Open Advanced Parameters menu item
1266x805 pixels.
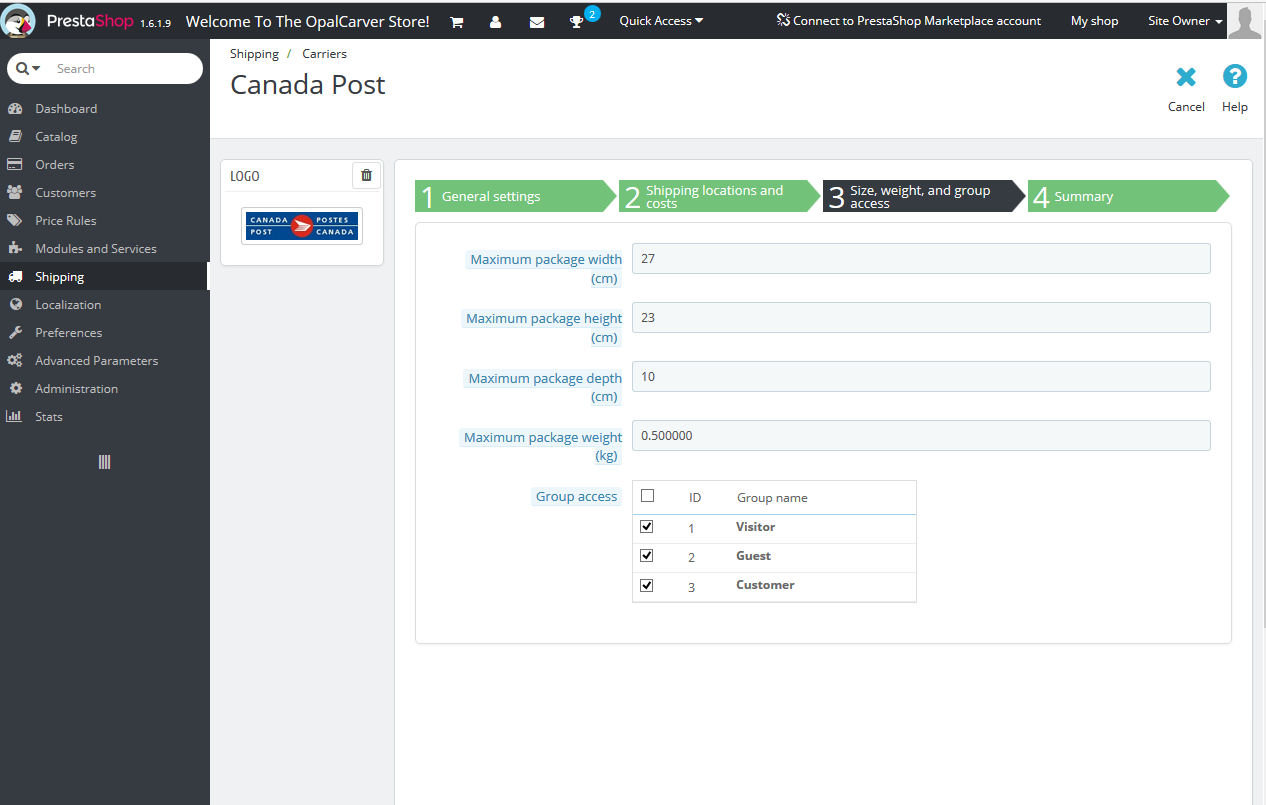pos(97,360)
